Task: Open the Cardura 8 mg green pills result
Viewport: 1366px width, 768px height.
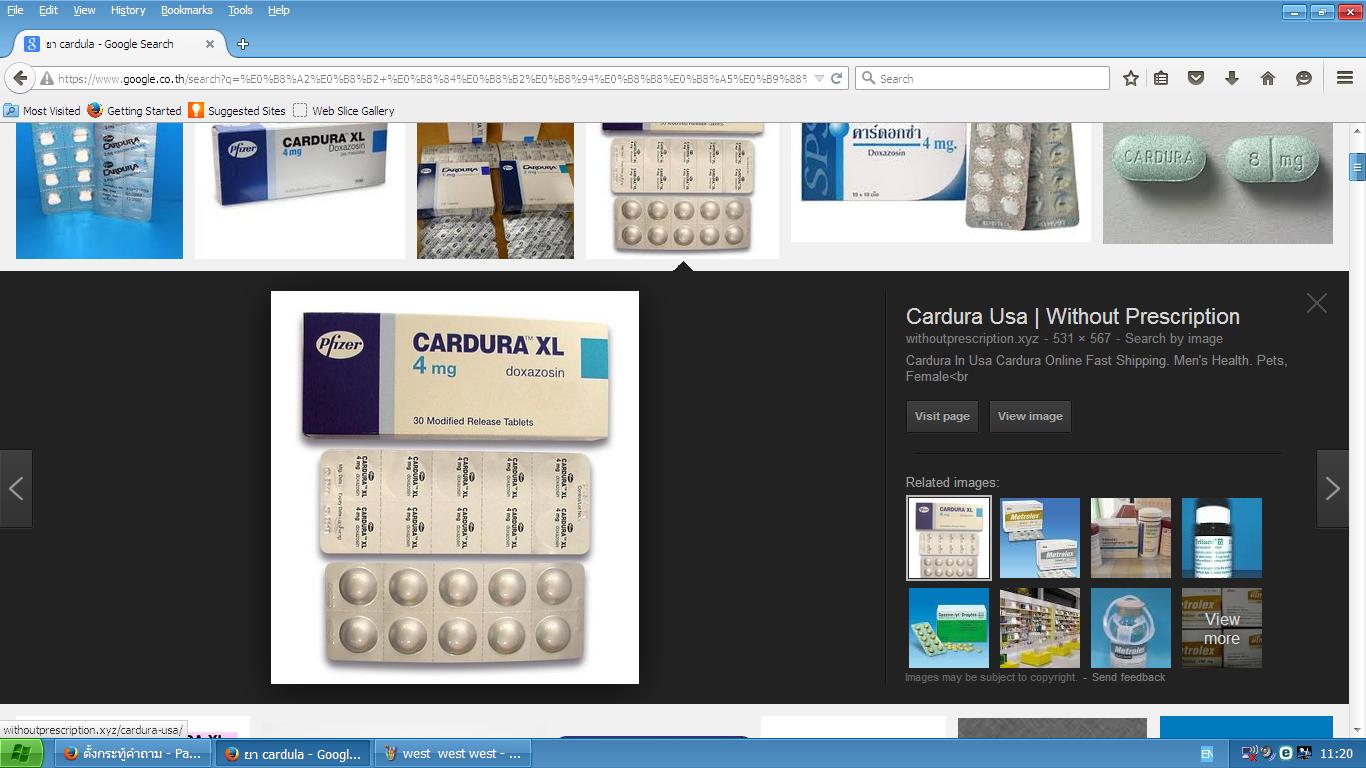Action: click(x=1218, y=183)
